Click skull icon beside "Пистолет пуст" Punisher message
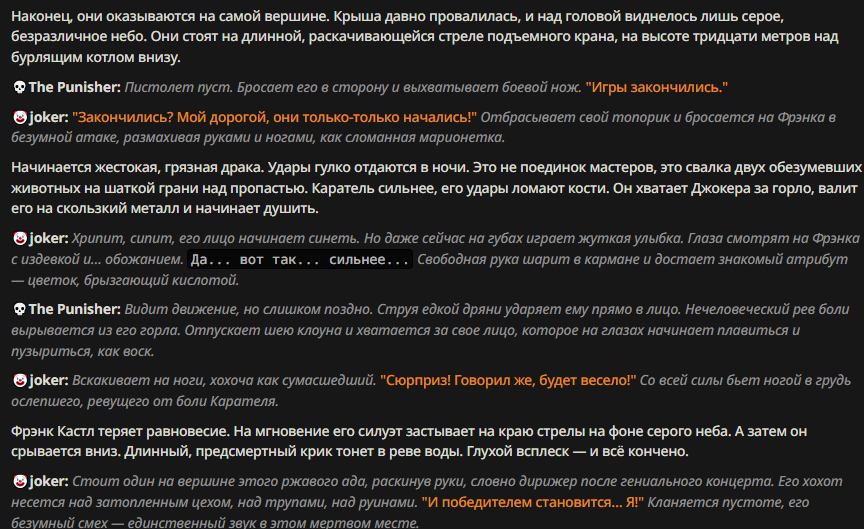Image resolution: width=864 pixels, height=529 pixels. tap(19, 87)
